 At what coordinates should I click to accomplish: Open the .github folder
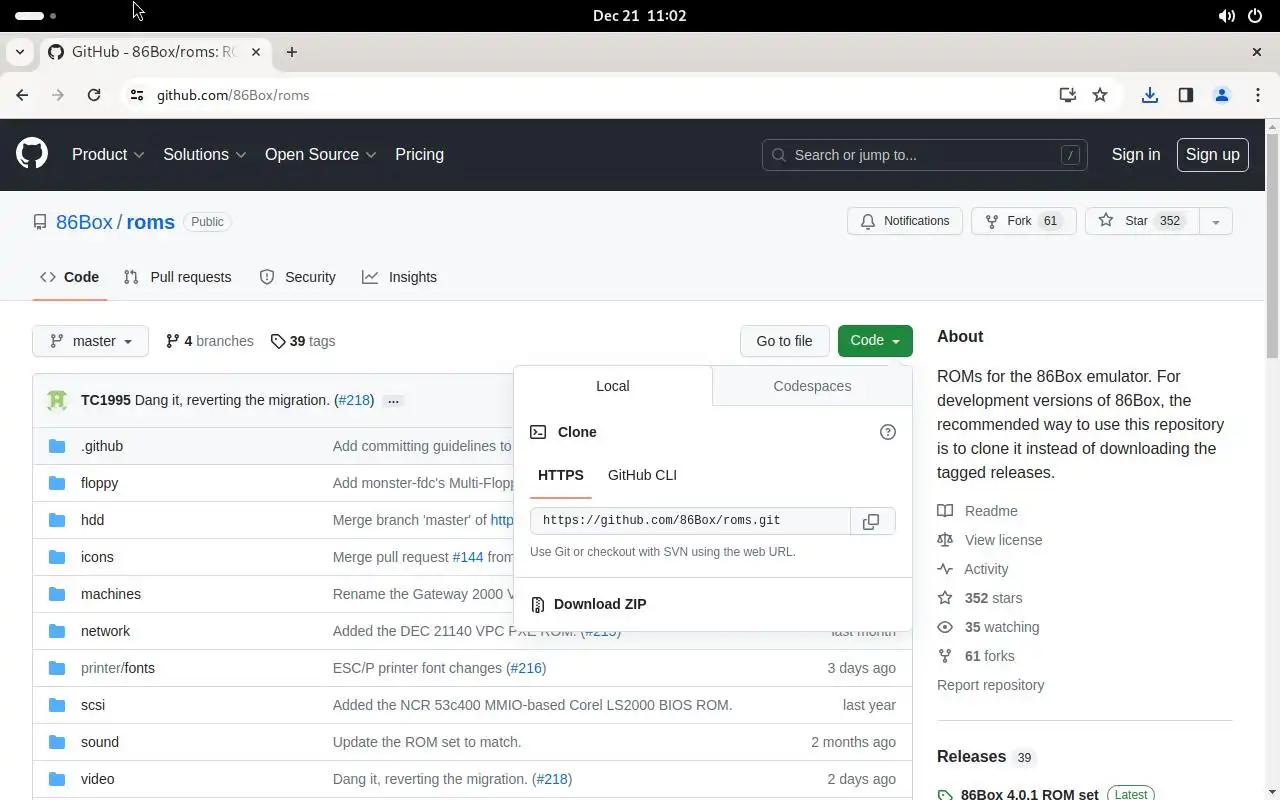pos(102,446)
